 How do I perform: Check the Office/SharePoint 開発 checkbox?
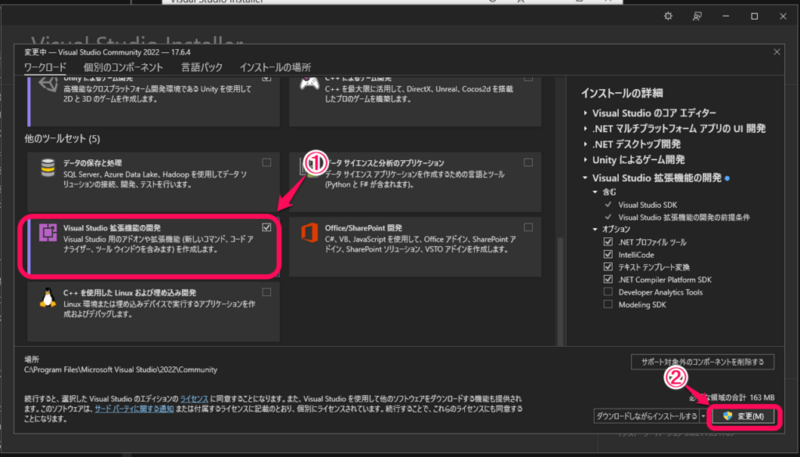pyautogui.click(x=528, y=227)
